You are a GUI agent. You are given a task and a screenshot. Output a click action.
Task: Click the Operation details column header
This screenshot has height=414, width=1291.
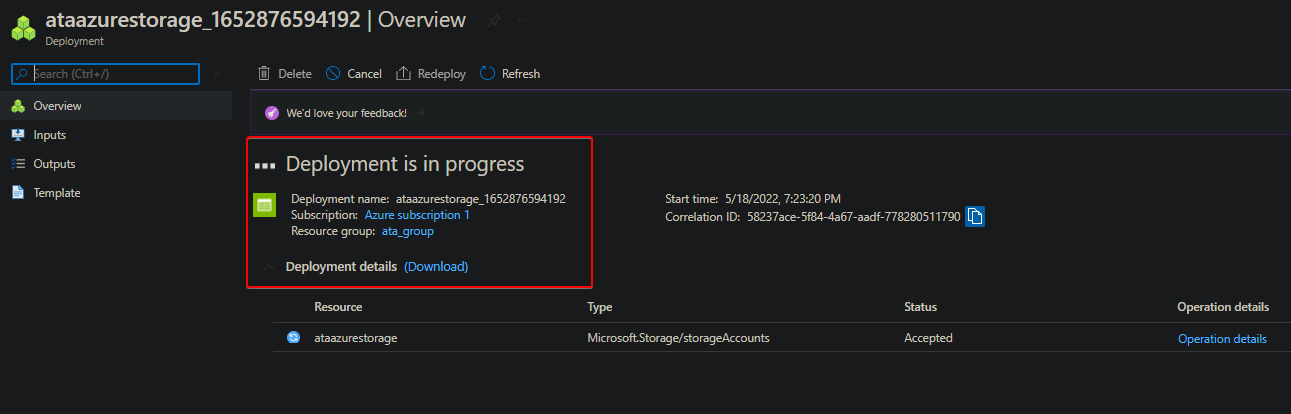tap(1223, 307)
